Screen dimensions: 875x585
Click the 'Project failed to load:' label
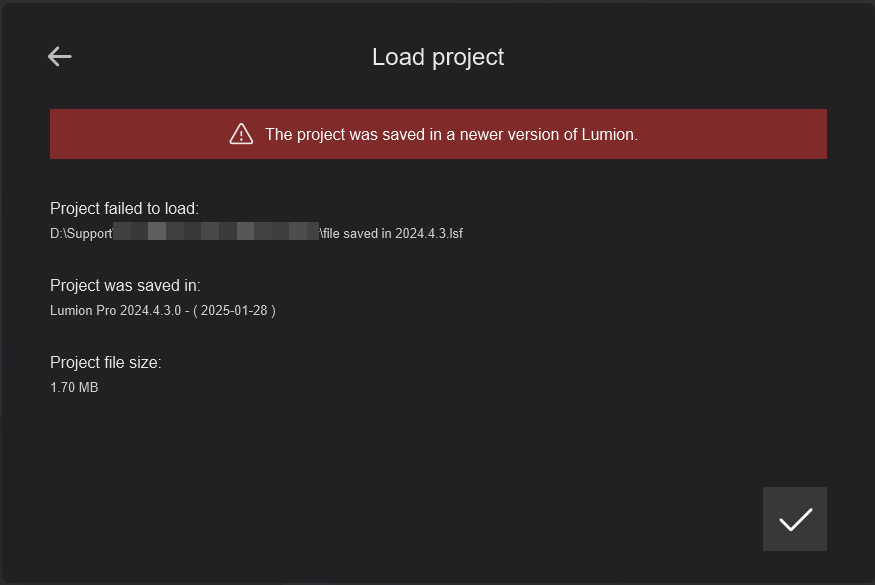tap(123, 208)
